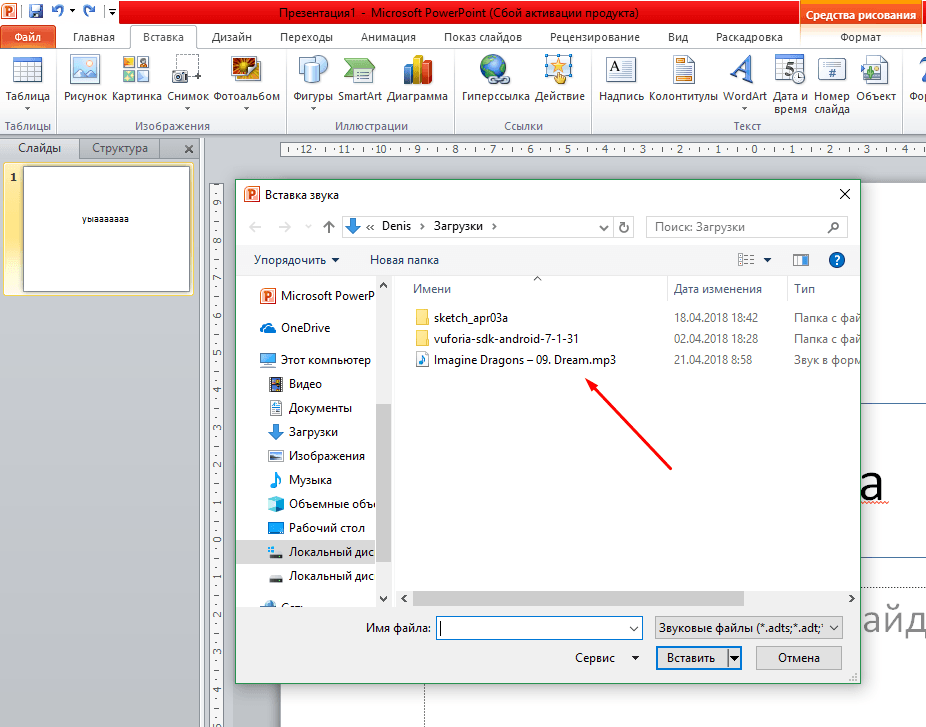Screen dimensions: 926x727
Task: Insert a picture with Рисунок
Action: tap(85, 80)
